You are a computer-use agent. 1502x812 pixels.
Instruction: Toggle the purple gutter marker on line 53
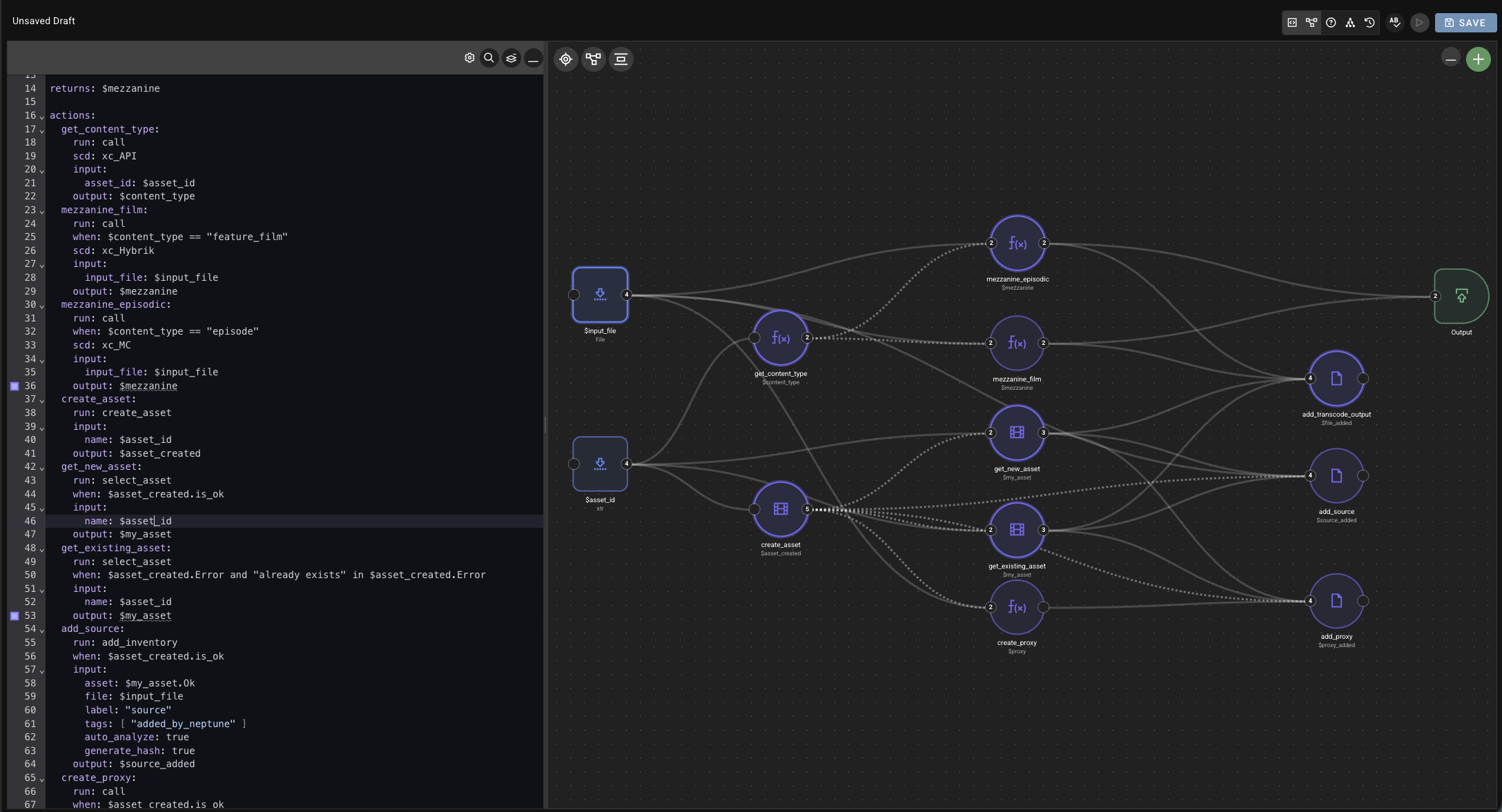point(14,616)
